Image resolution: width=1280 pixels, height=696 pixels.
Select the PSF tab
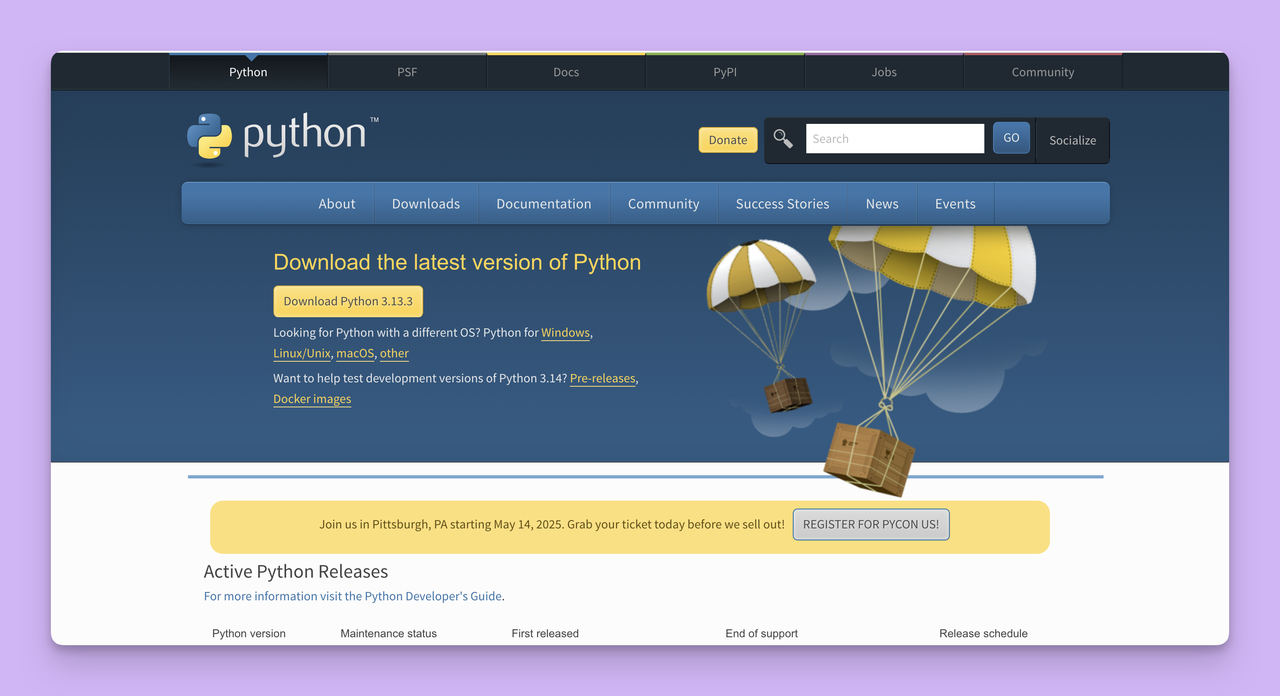click(406, 71)
